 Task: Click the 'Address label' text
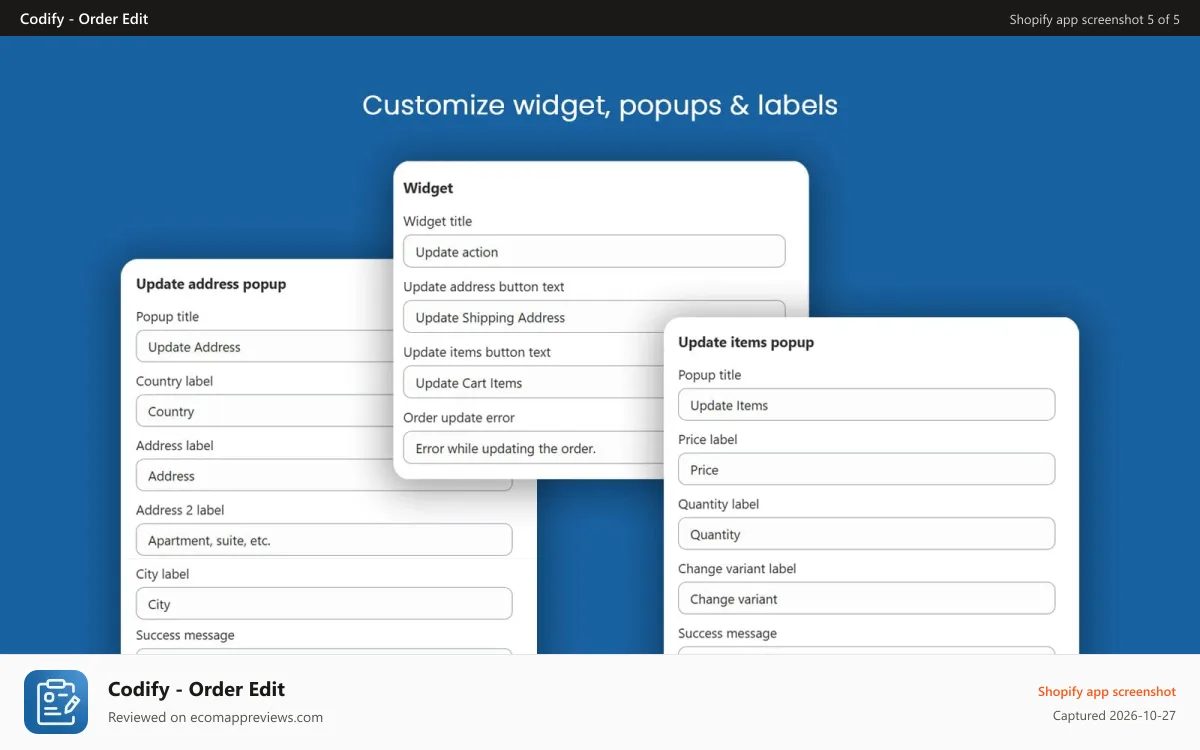click(x=175, y=445)
